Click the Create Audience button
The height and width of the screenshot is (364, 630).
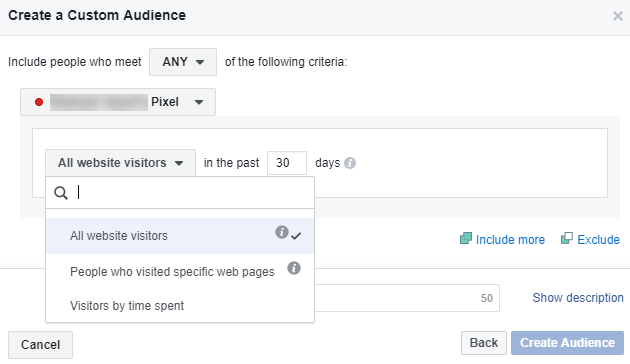tap(567, 343)
